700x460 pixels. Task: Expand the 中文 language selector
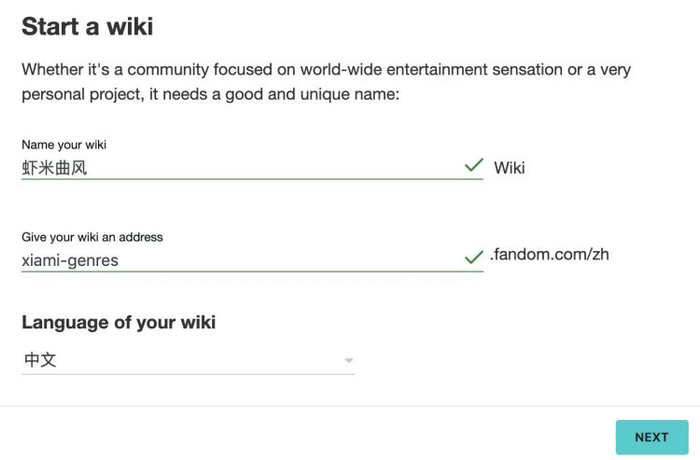(x=188, y=360)
